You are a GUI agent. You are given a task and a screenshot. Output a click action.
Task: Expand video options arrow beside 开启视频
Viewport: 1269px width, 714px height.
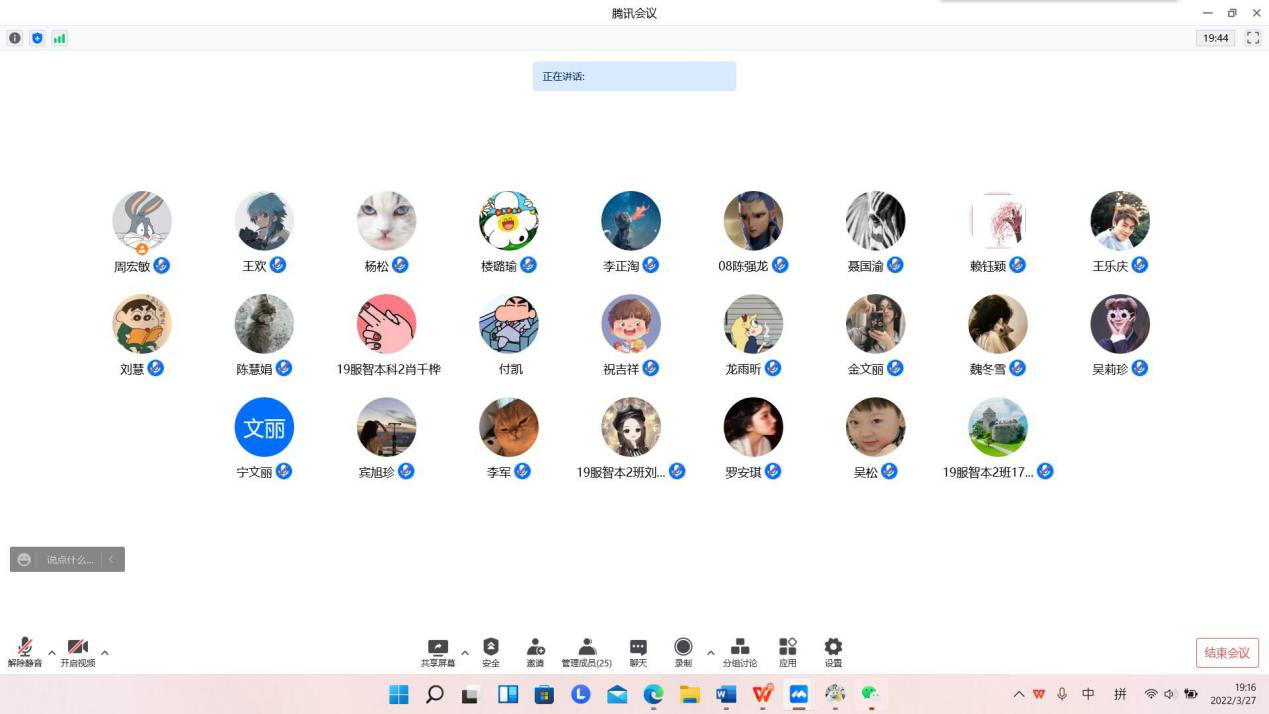[x=105, y=653]
